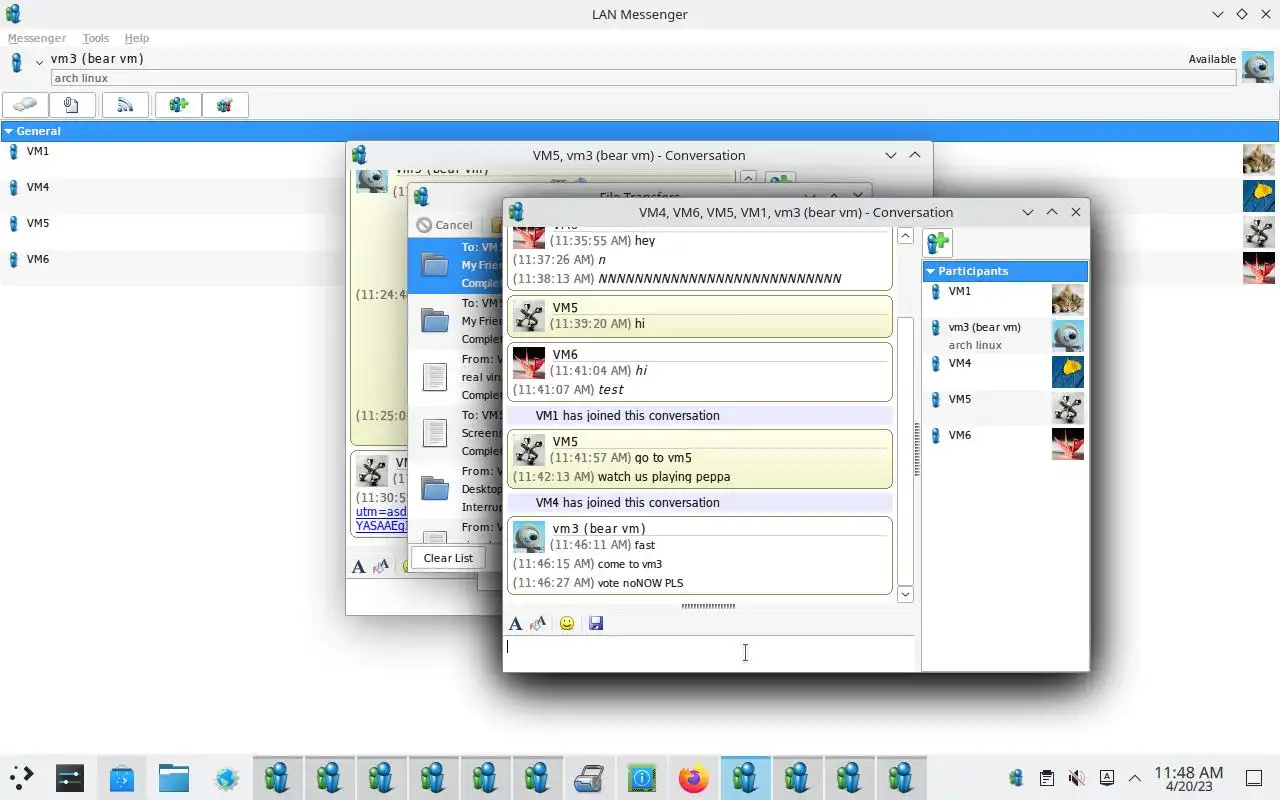Open System Settings from the taskbar
The width and height of the screenshot is (1280, 800).
(70, 778)
